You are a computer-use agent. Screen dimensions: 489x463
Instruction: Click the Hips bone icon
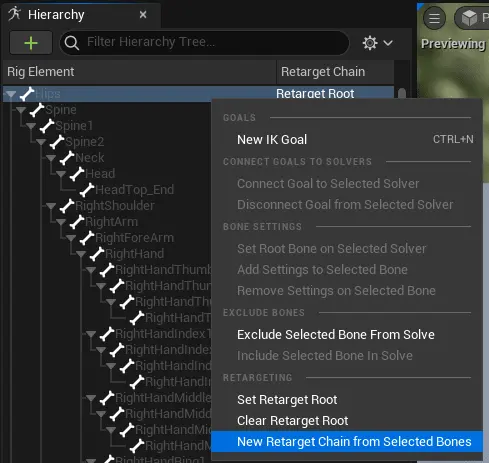point(27,94)
